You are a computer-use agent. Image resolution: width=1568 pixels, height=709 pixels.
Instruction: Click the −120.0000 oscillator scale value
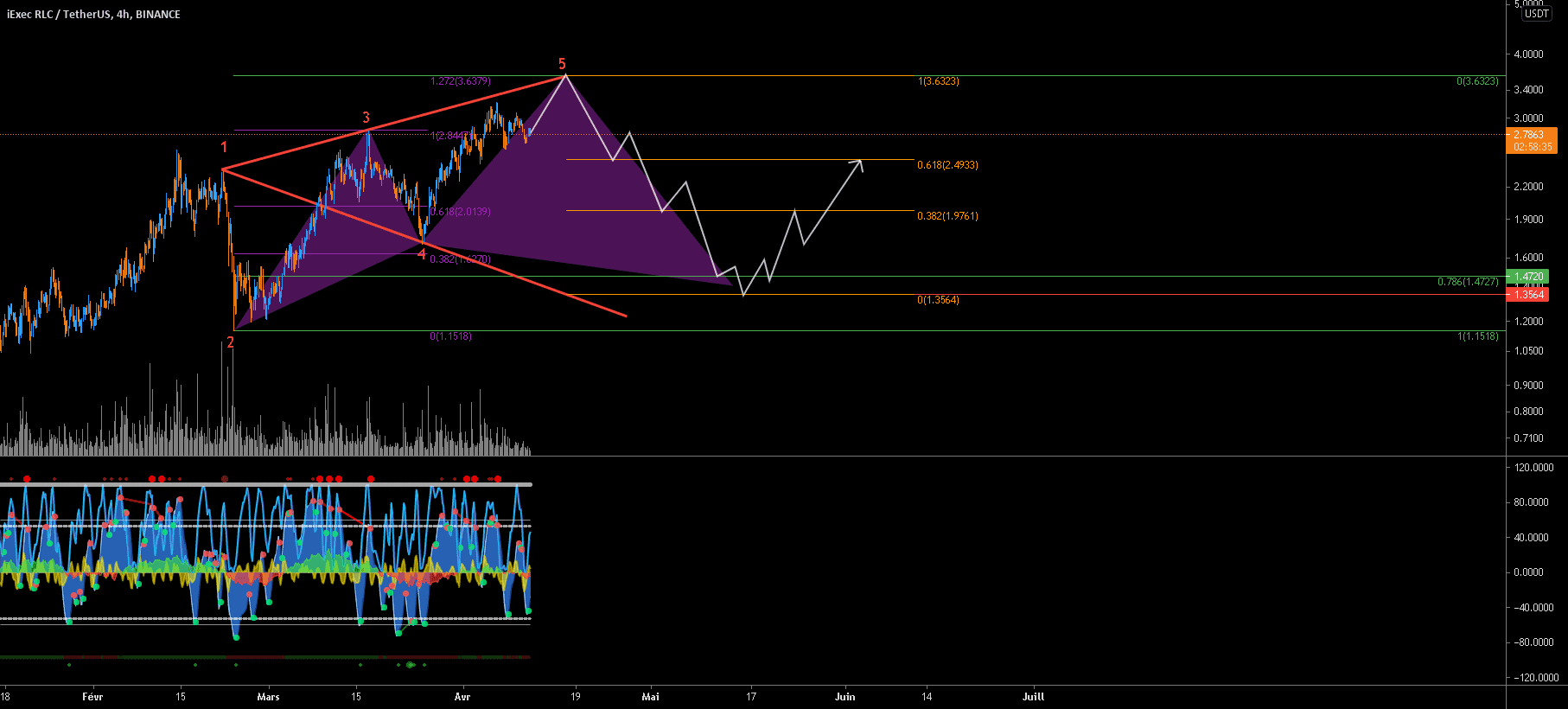(1536, 678)
